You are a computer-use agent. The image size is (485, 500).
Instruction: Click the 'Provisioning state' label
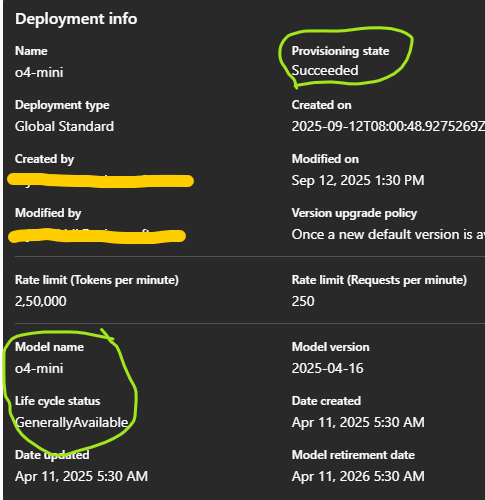(340, 51)
